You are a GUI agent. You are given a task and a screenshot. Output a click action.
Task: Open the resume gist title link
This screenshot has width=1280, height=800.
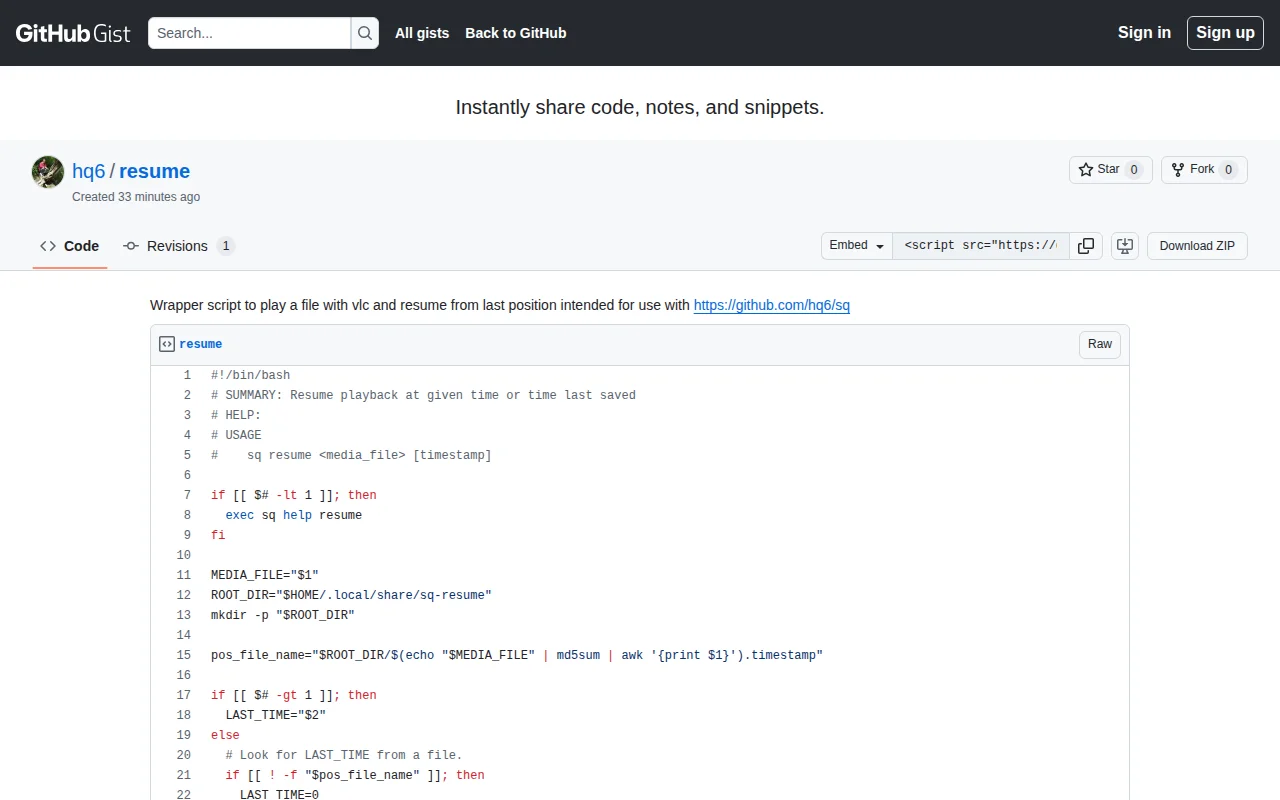154,171
